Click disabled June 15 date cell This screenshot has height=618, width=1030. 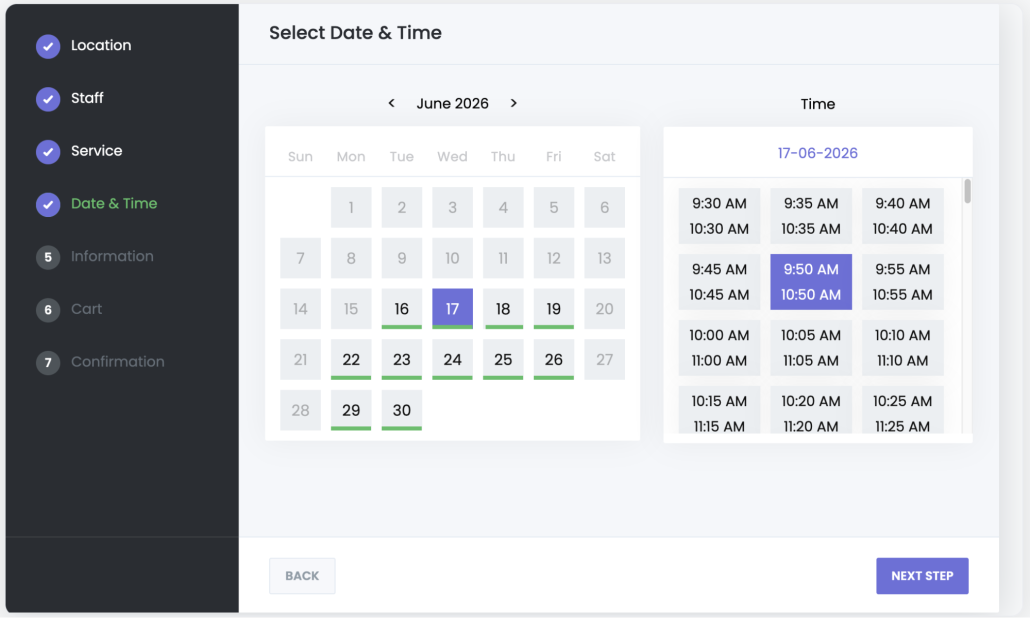click(351, 309)
